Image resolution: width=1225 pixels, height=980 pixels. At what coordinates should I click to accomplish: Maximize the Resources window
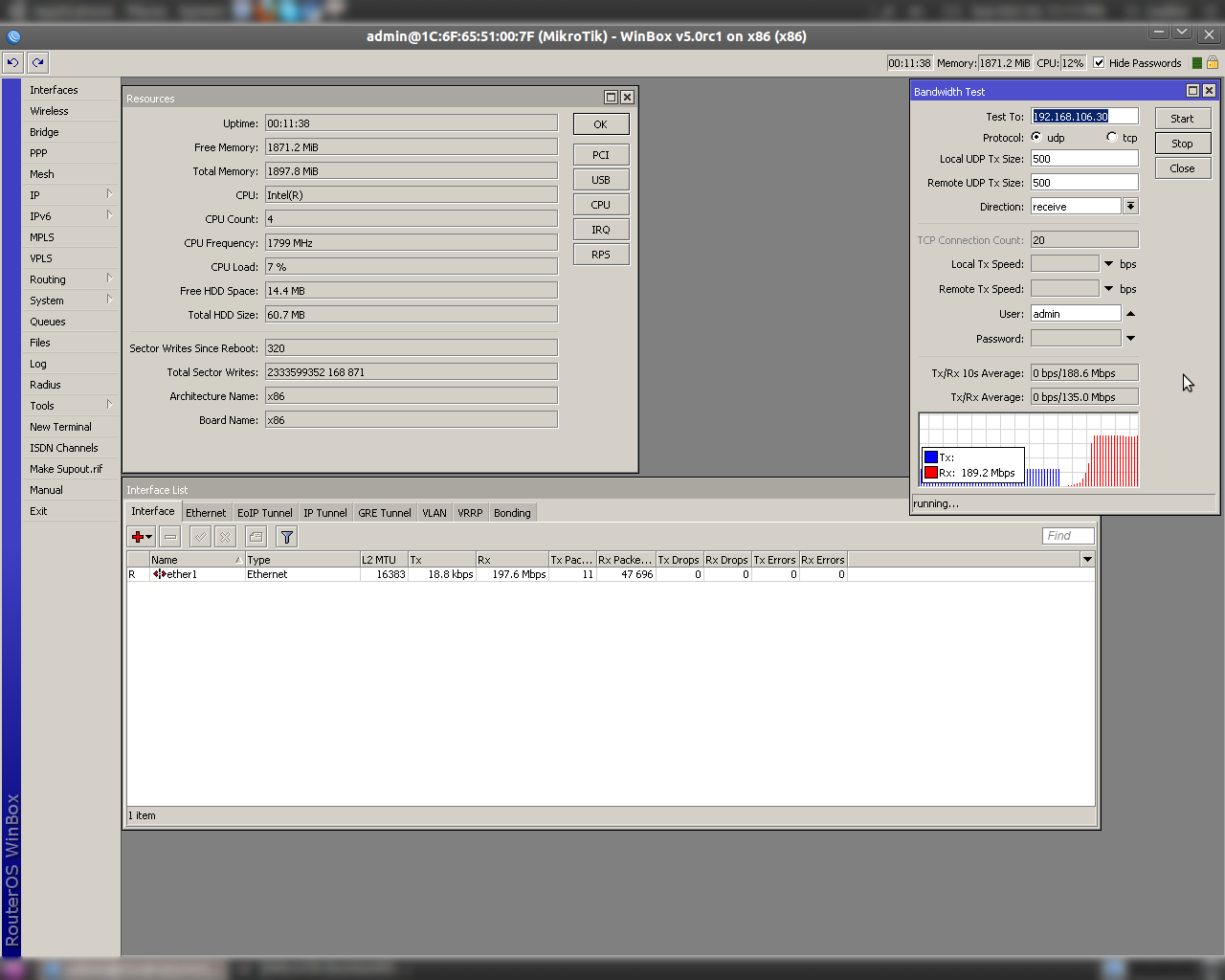coord(611,98)
